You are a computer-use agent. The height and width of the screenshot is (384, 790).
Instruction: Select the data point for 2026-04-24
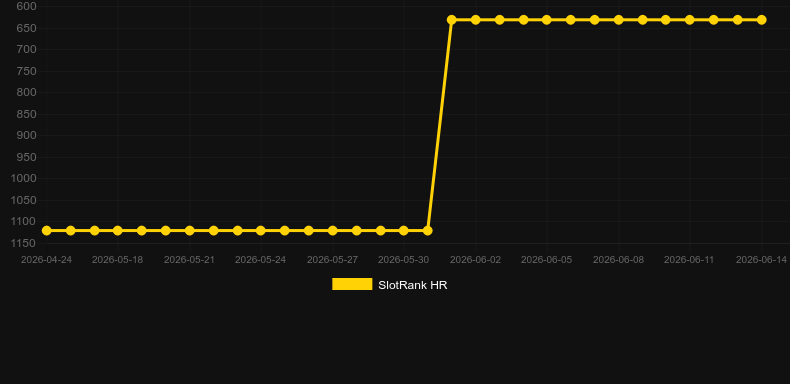(46, 230)
